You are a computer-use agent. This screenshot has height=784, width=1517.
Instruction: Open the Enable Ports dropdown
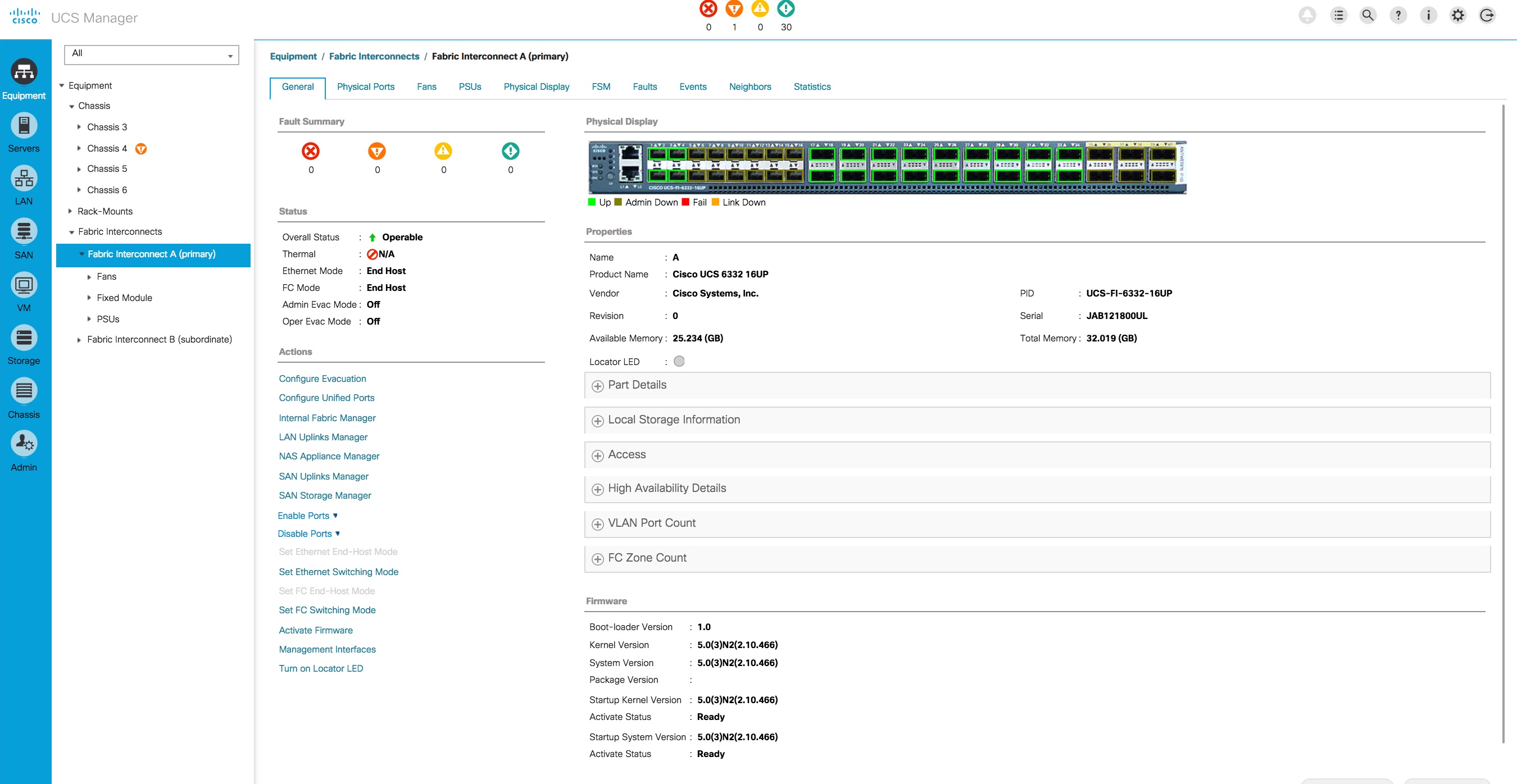tap(307, 516)
